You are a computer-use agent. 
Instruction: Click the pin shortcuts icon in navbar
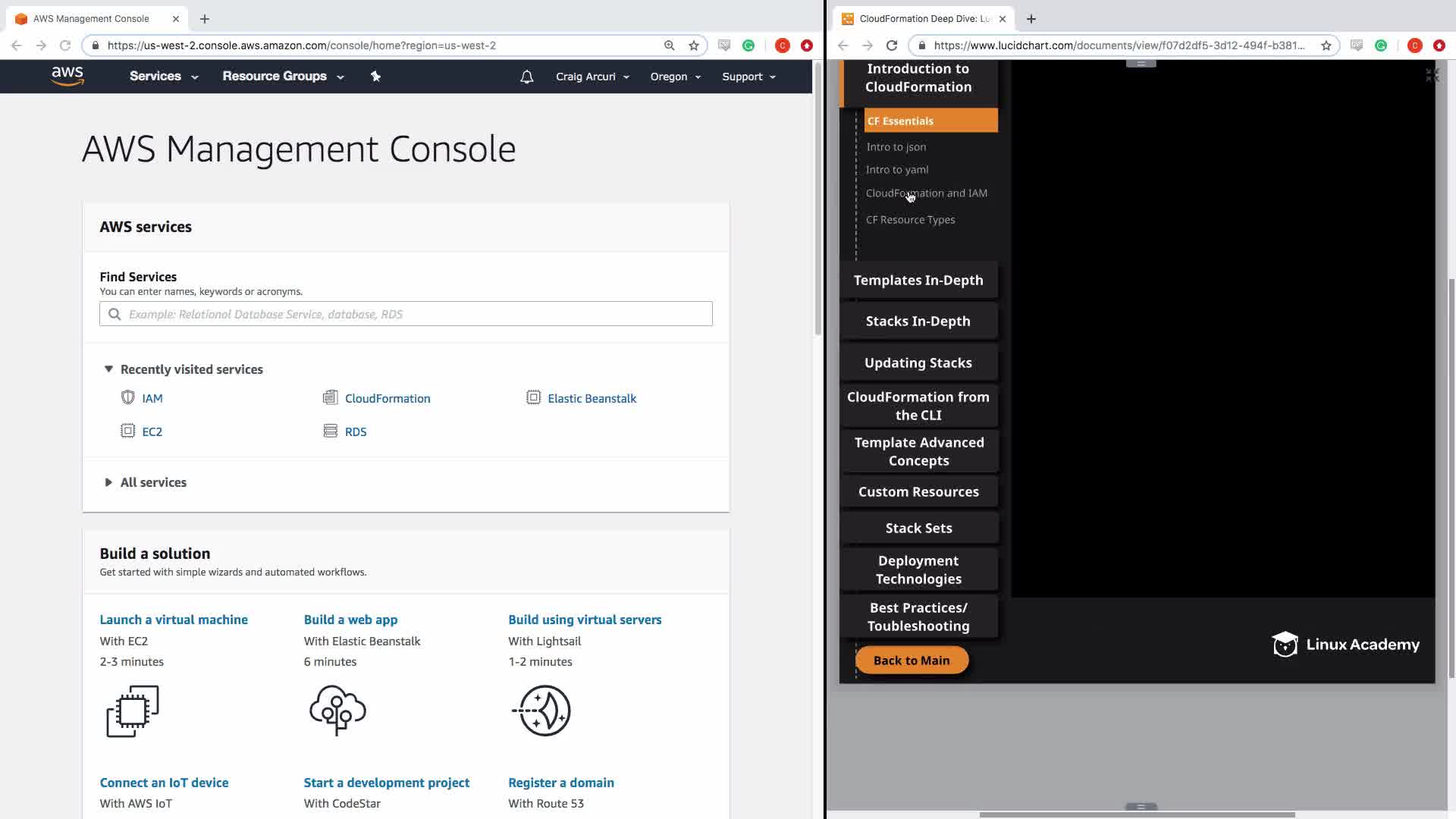tap(375, 76)
